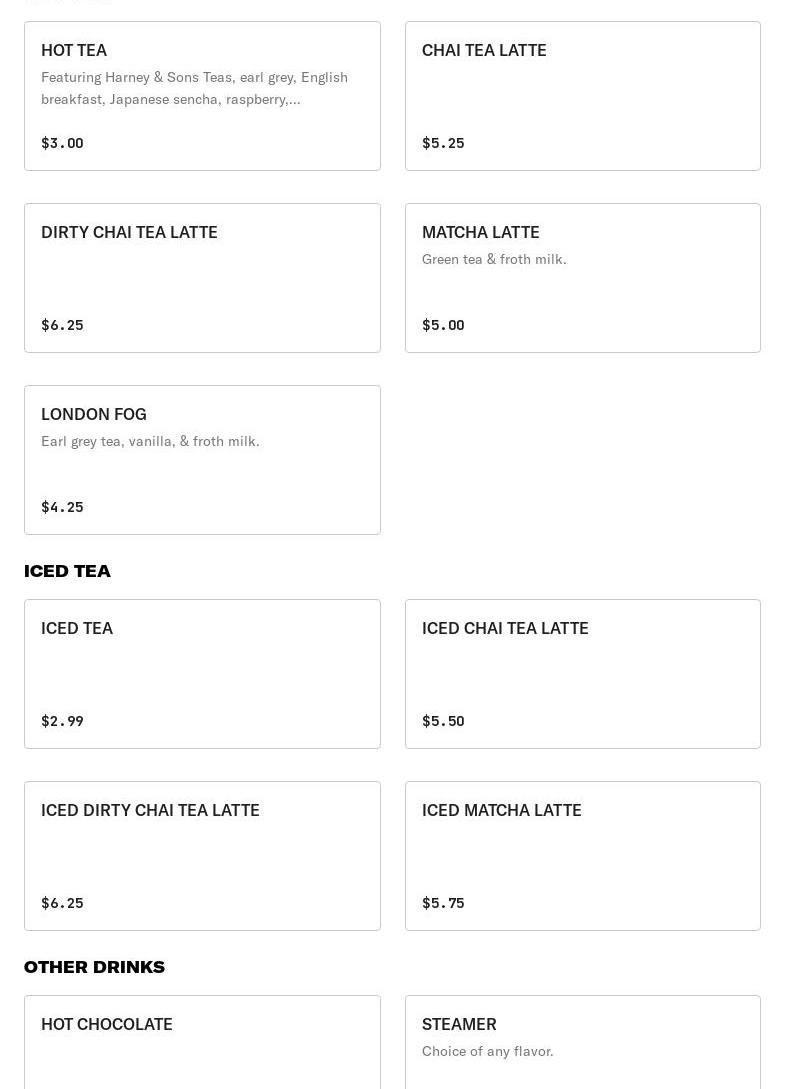This screenshot has width=785, height=1089.
Task: Click the $4.25 London Fog price
Action: tap(62, 507)
